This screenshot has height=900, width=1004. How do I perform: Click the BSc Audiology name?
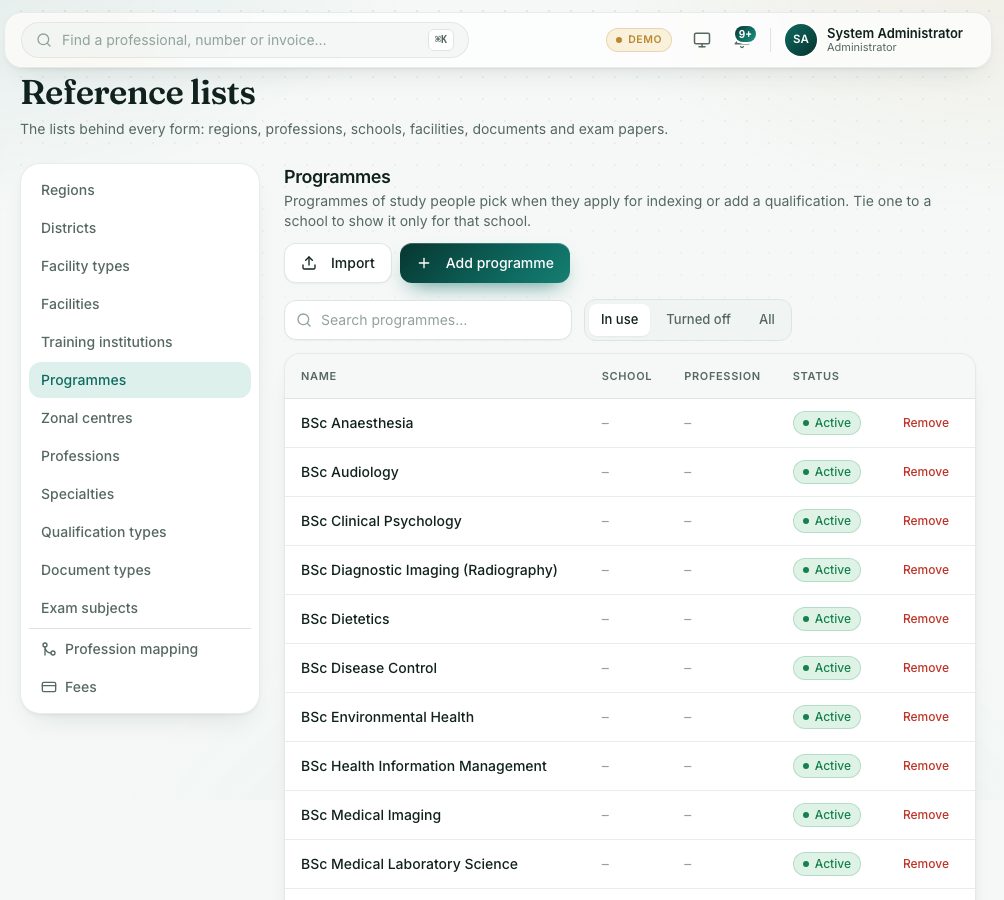[x=350, y=472]
